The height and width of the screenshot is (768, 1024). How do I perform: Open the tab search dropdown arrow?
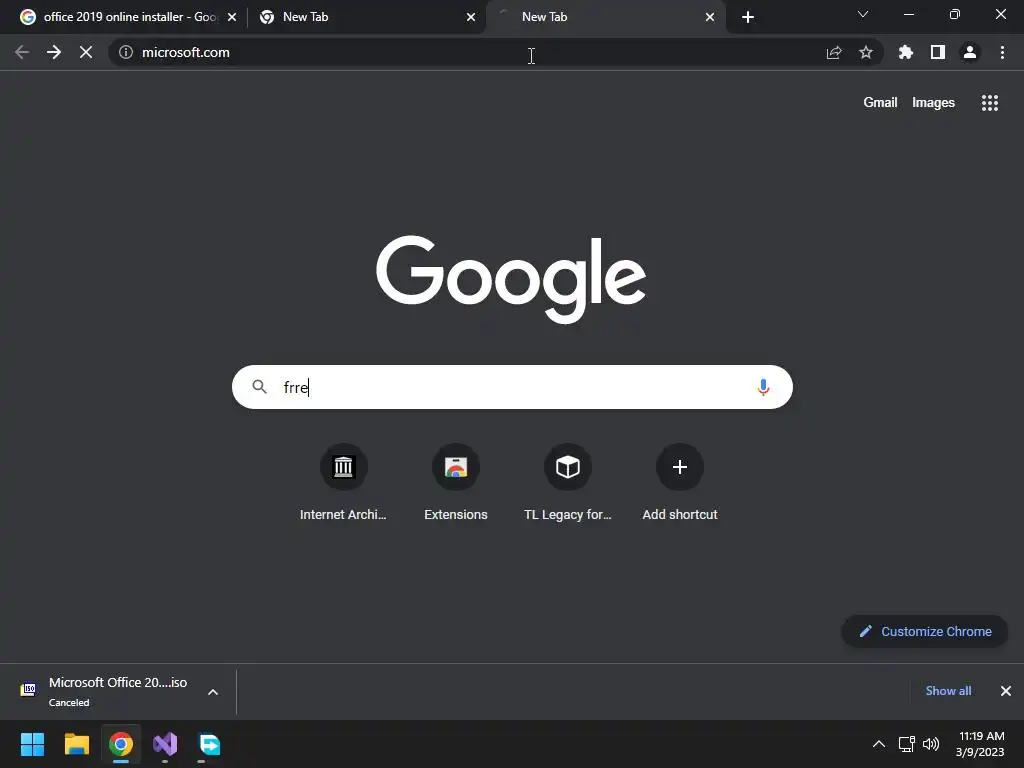pyautogui.click(x=863, y=14)
